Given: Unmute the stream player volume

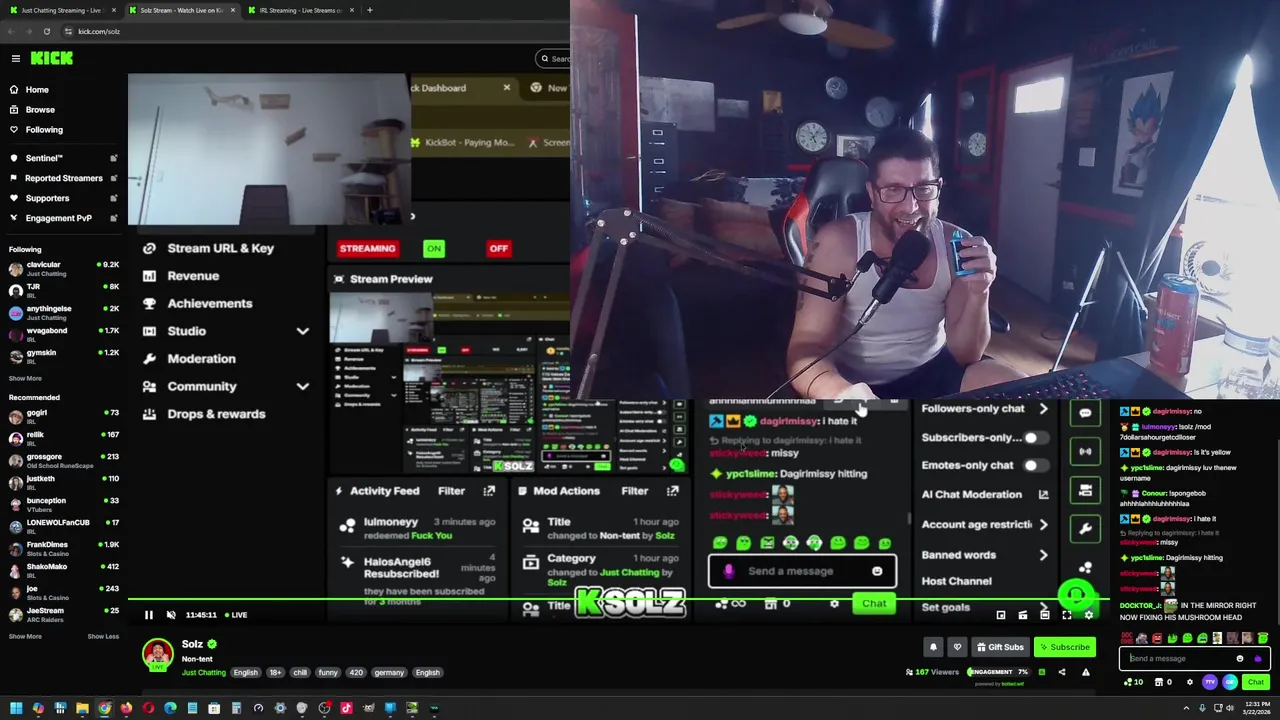Looking at the screenshot, I should pyautogui.click(x=171, y=615).
